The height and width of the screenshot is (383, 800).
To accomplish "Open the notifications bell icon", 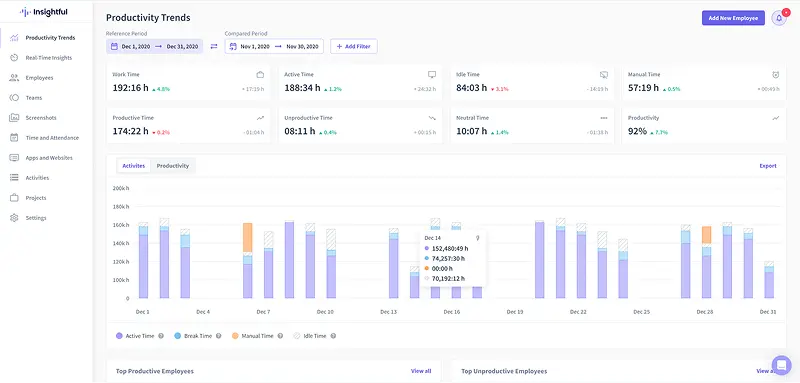I will click(x=779, y=18).
